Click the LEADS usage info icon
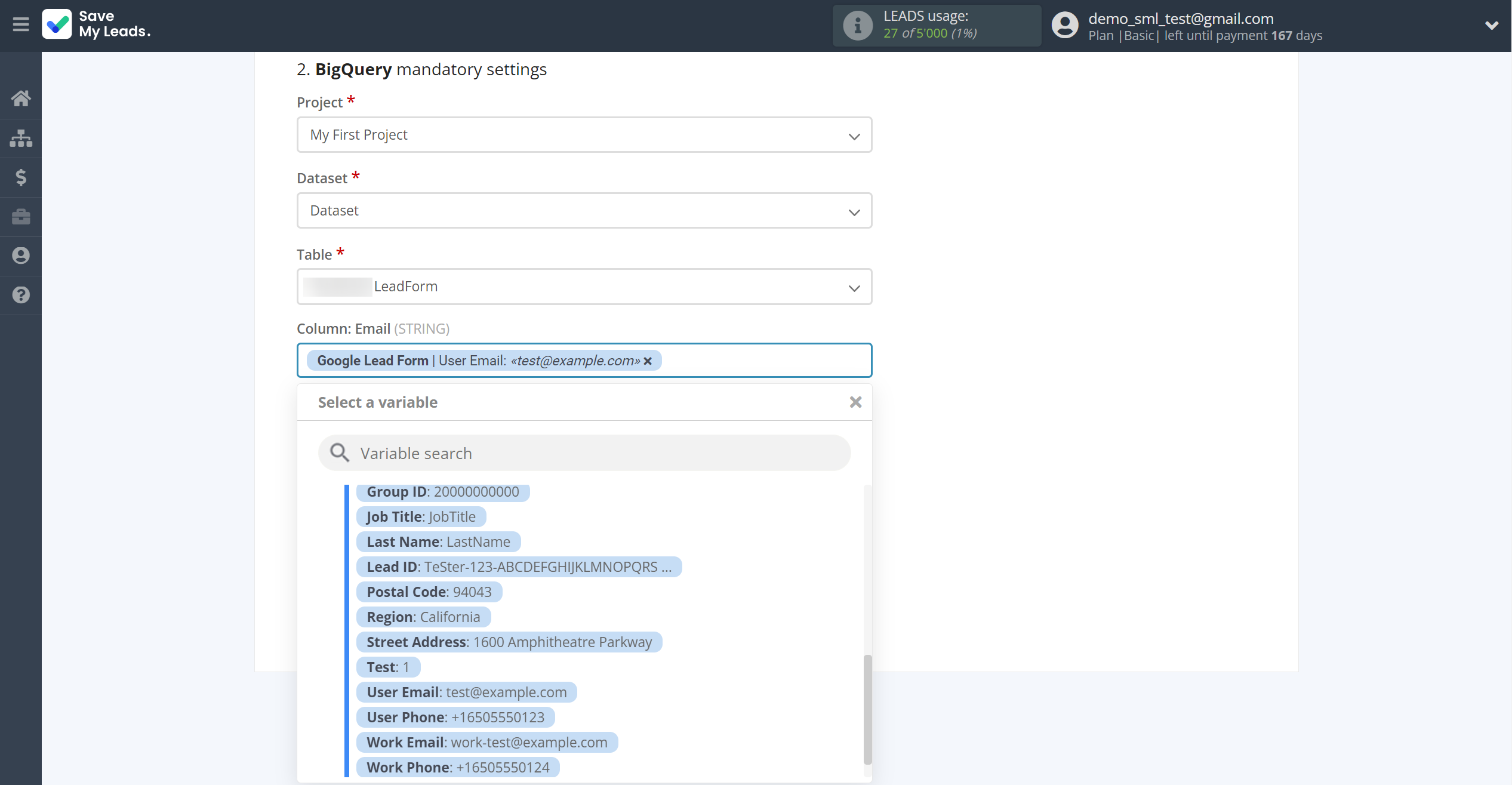Image resolution: width=1512 pixels, height=785 pixels. point(858,26)
